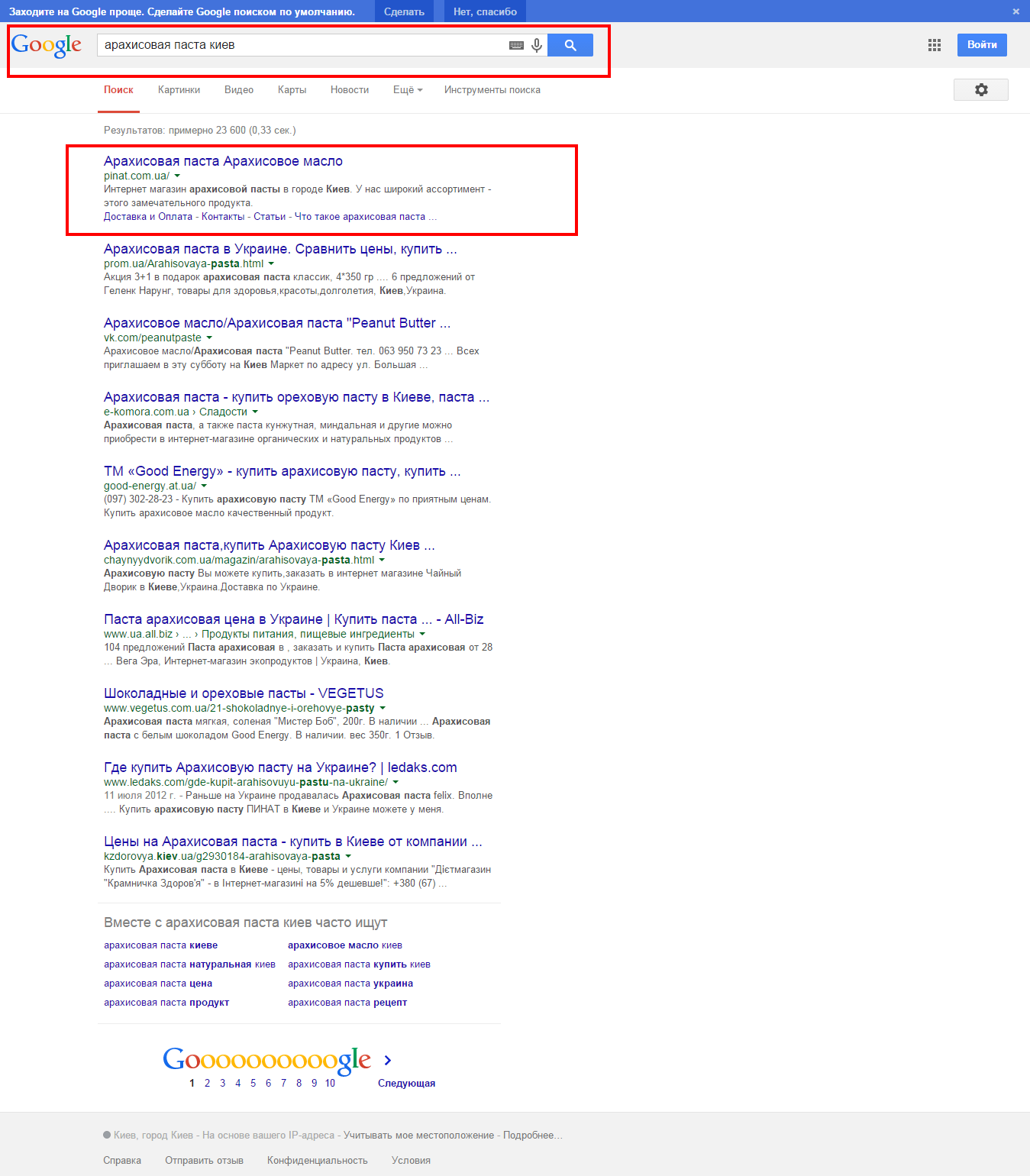The width and height of the screenshot is (1030, 1176).
Task: Expand the Ещё dropdown menu
Action: pos(408,90)
